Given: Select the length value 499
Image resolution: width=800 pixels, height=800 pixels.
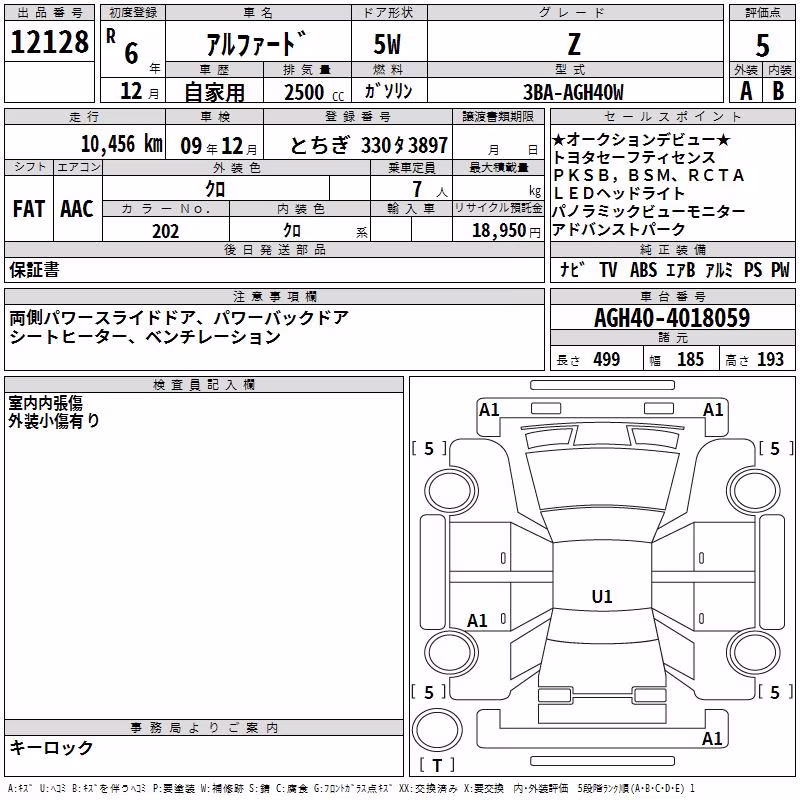Looking at the screenshot, I should pos(607,360).
